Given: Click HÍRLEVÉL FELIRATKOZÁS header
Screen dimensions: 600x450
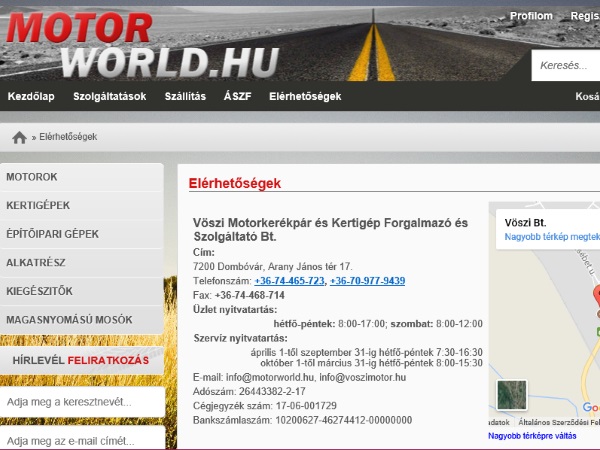Looking at the screenshot, I should [81, 360].
